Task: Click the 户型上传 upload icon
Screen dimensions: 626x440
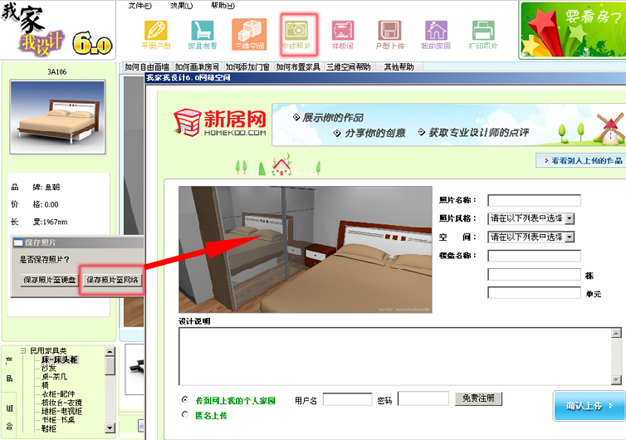Action: point(390,34)
